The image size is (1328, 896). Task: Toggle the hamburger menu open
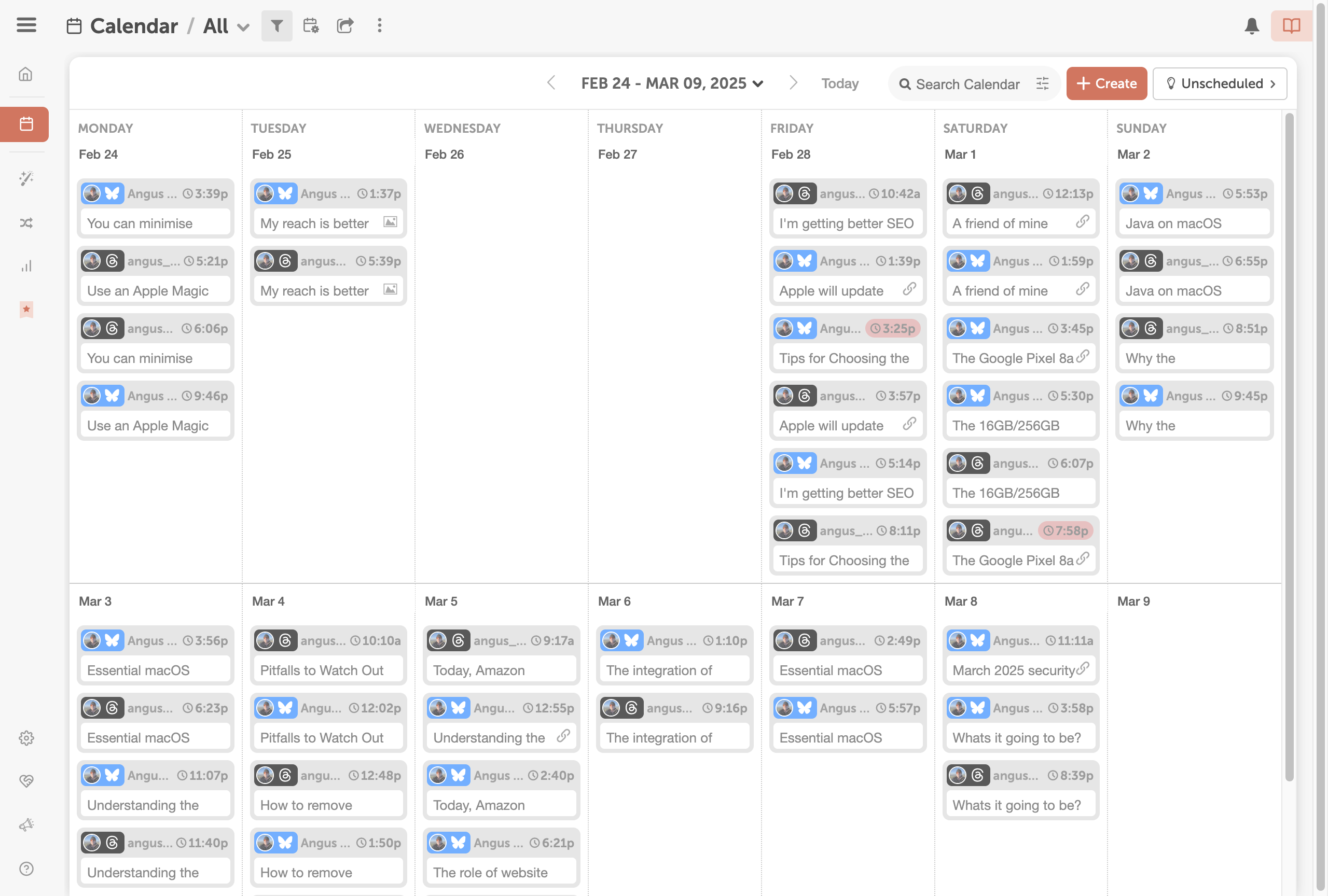[26, 25]
